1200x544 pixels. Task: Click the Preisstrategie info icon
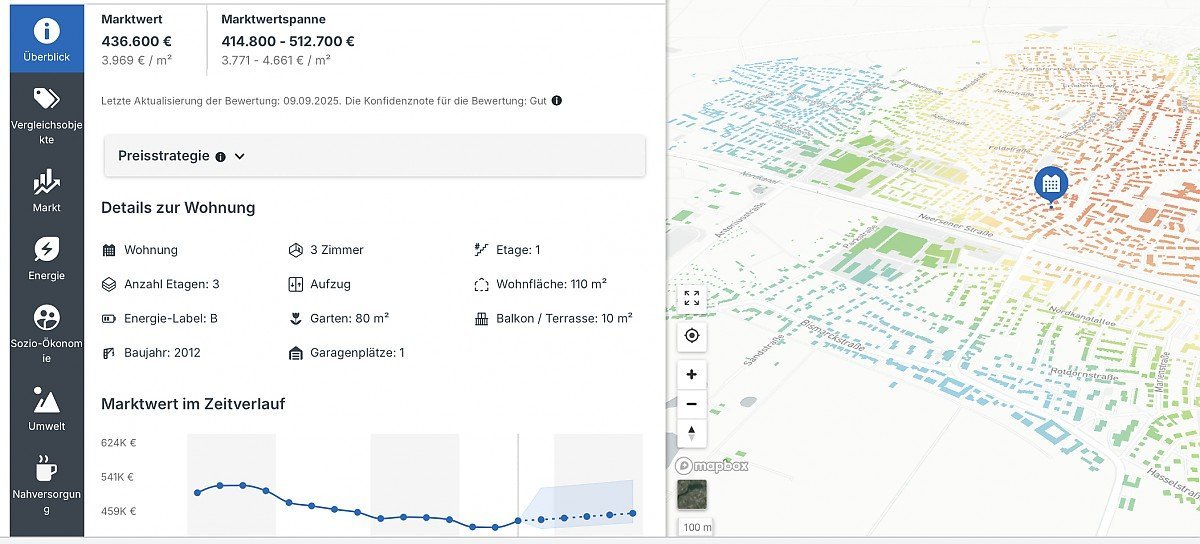click(x=221, y=157)
